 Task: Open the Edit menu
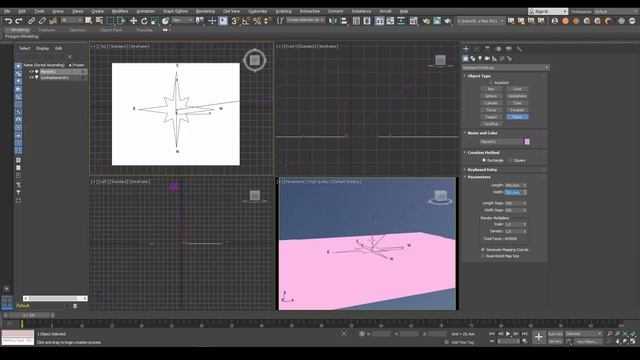(22, 11)
